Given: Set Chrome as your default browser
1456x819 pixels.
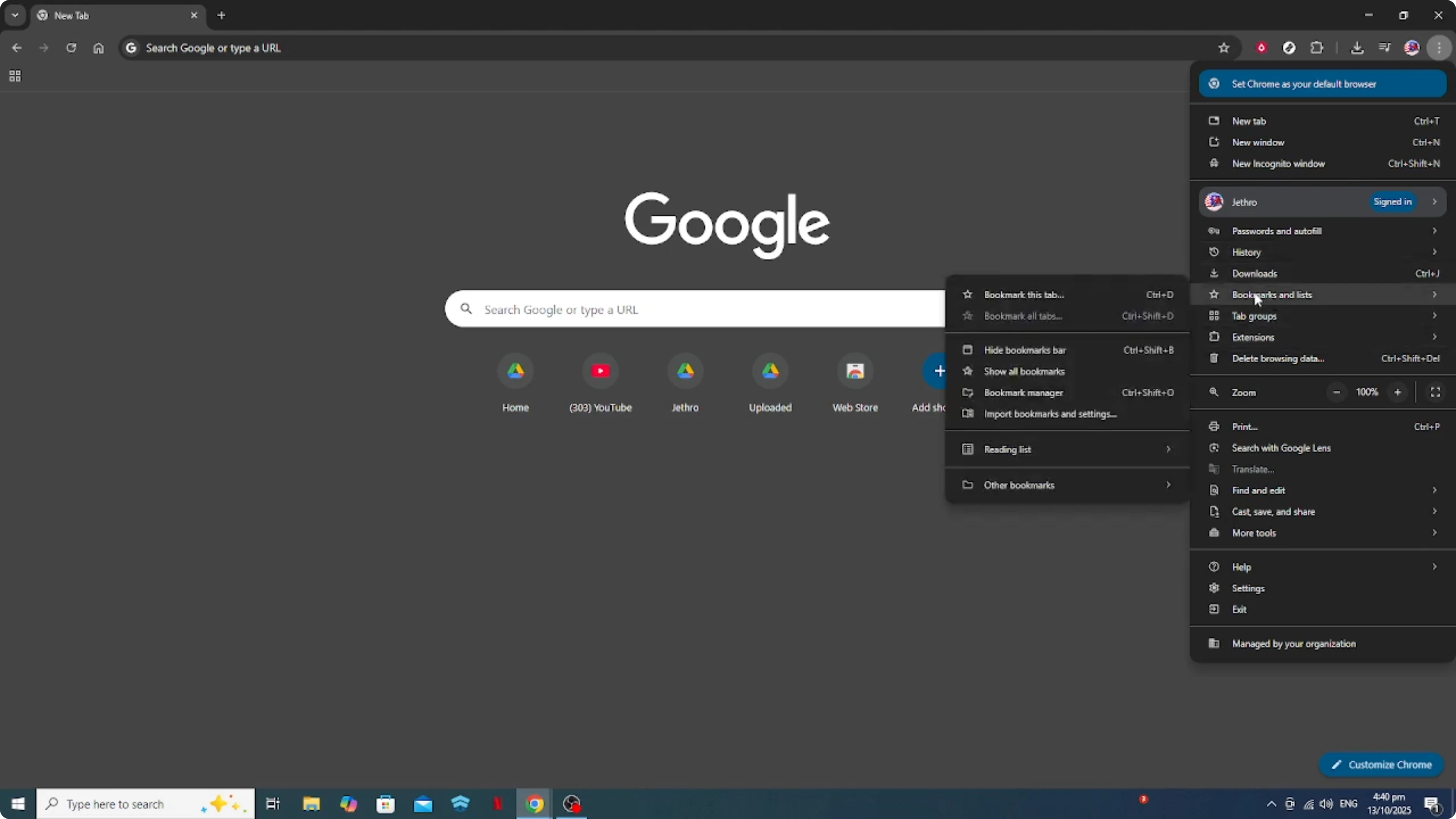Looking at the screenshot, I should click(x=1323, y=83).
